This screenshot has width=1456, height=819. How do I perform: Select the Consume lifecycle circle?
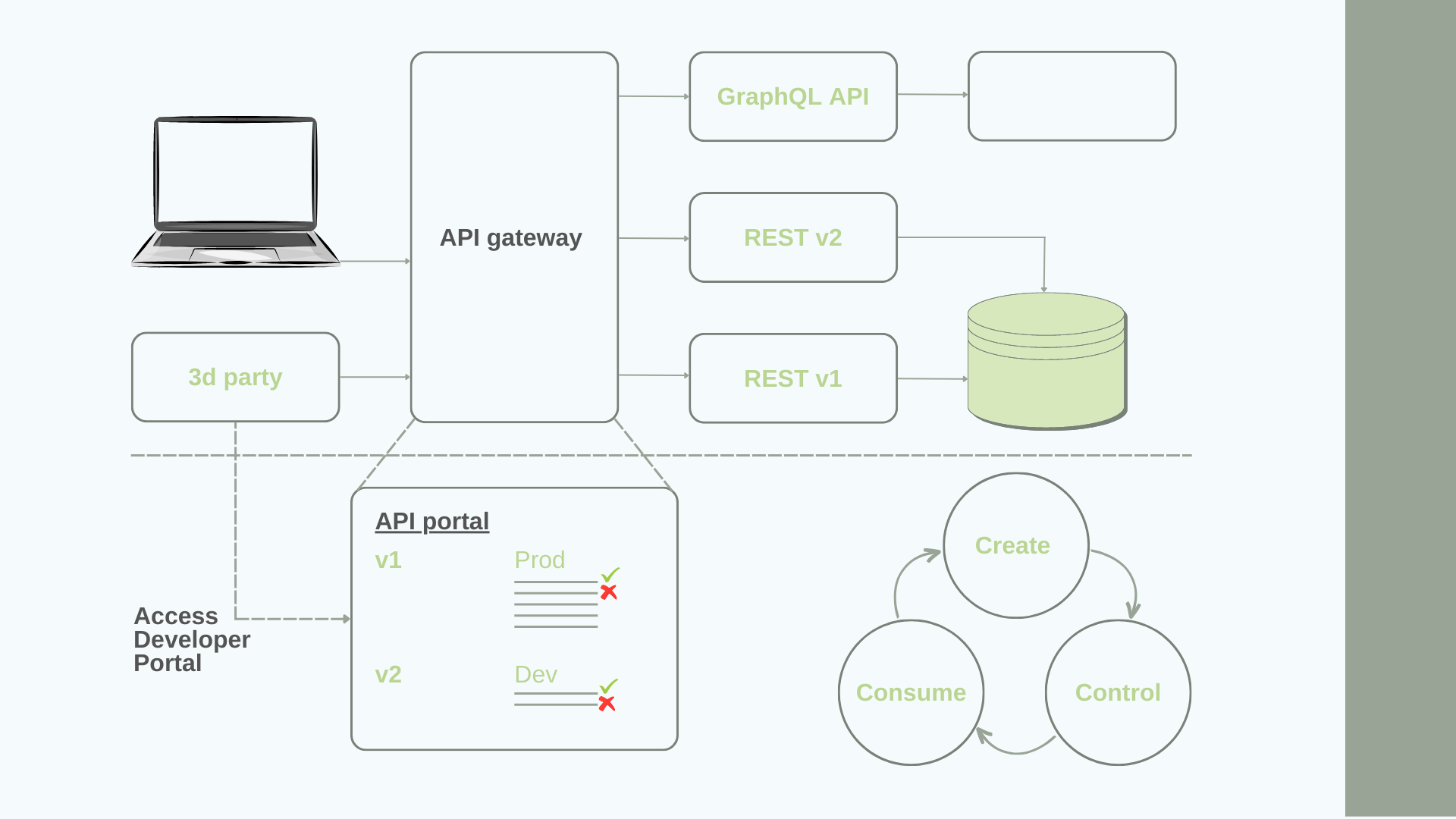tap(910, 692)
